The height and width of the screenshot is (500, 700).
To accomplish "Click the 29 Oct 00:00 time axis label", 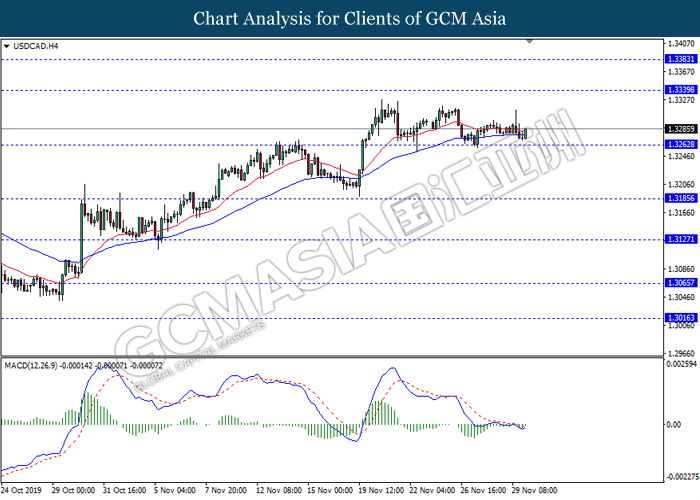I will click(x=74, y=491).
